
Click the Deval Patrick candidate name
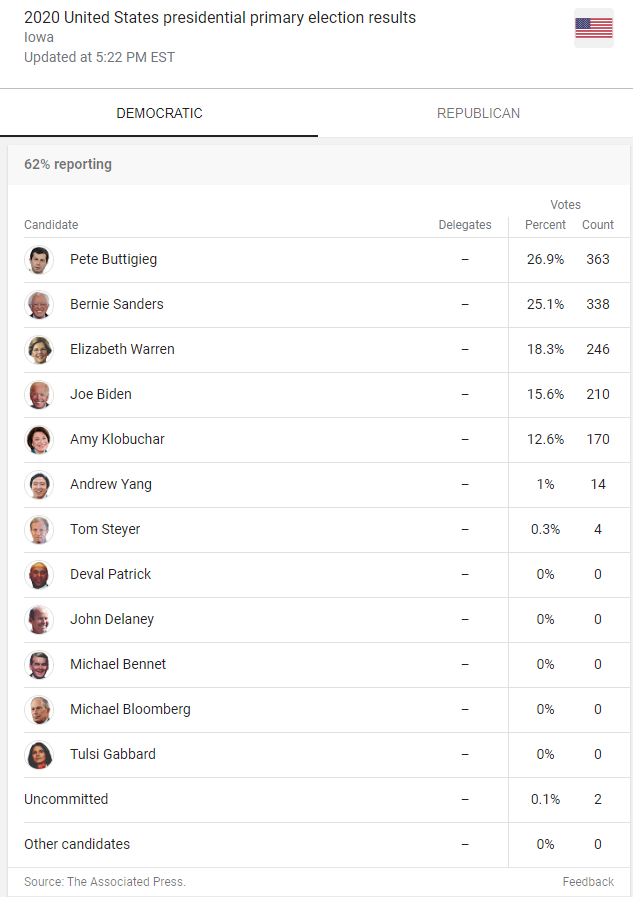coord(110,574)
